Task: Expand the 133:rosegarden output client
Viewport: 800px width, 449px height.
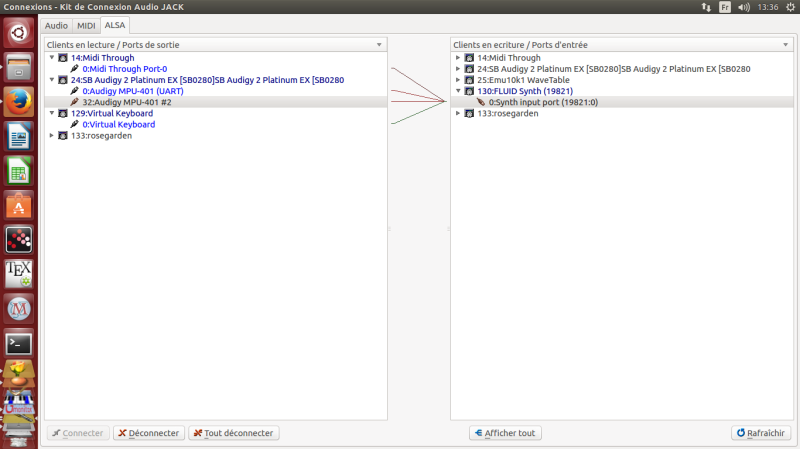Action: point(52,136)
